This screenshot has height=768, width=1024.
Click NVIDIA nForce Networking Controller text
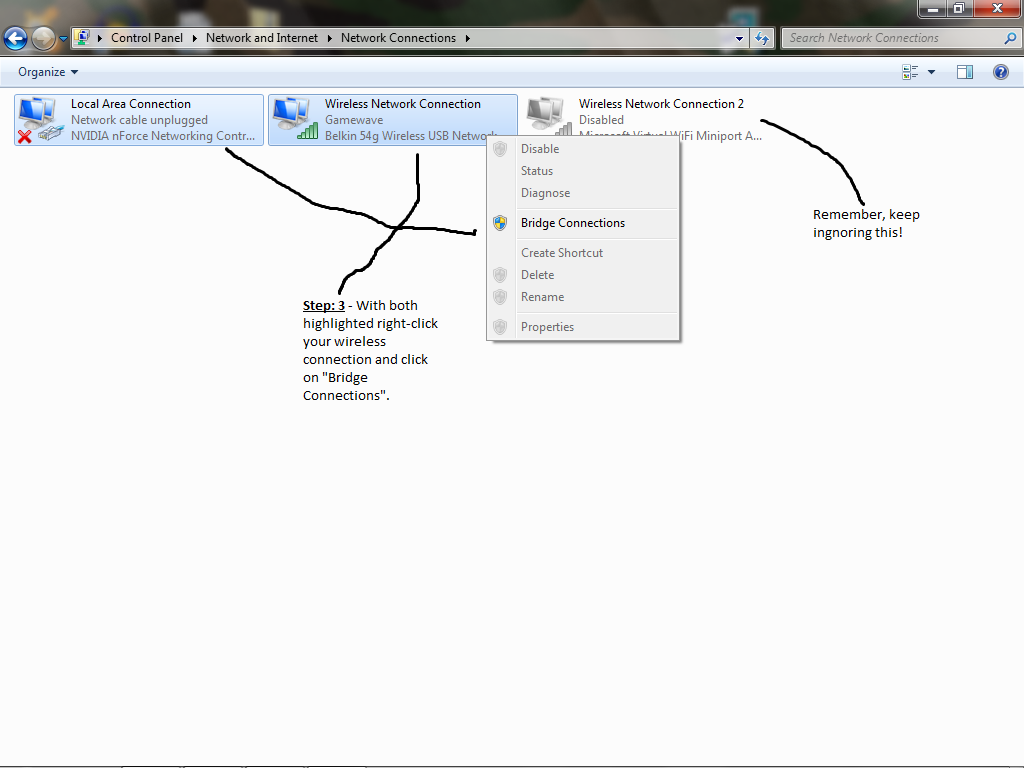pos(163,136)
